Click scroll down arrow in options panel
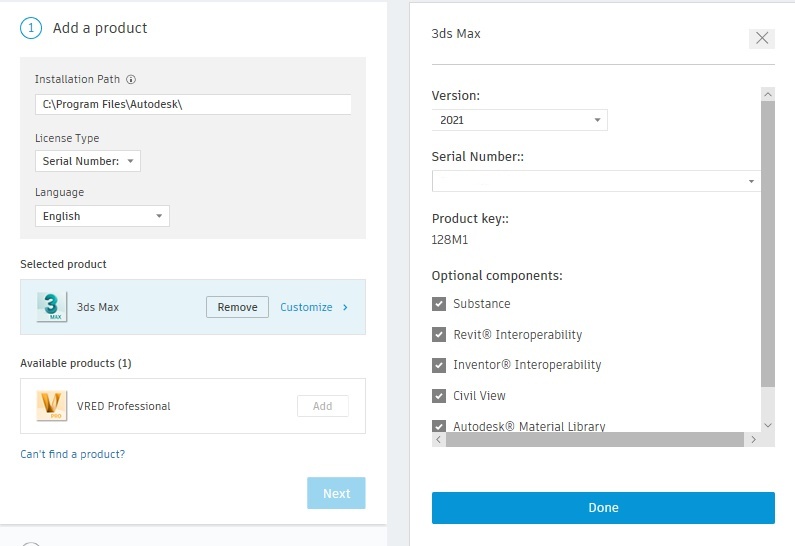795x546 pixels. click(x=768, y=425)
